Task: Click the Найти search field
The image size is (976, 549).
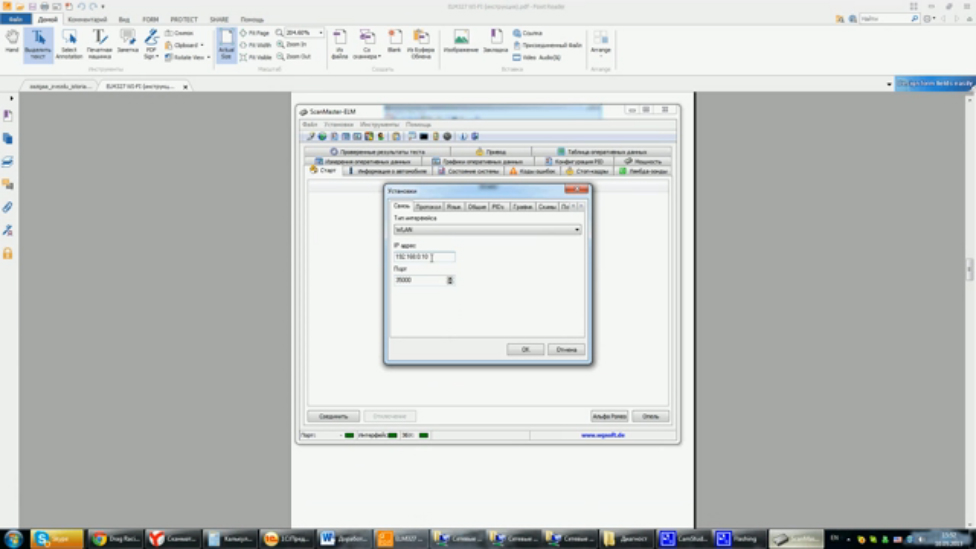Action: pyautogui.click(x=884, y=19)
